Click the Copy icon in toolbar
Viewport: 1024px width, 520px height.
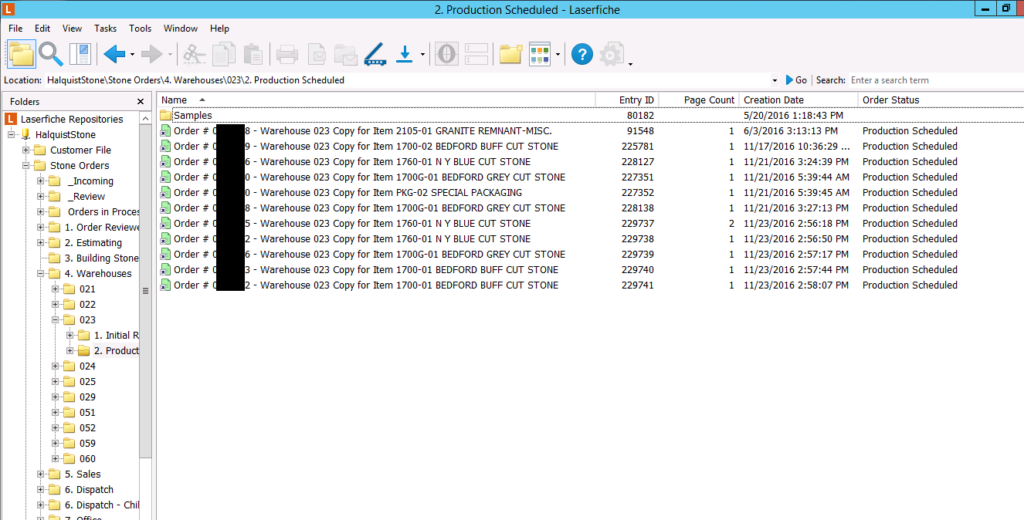pyautogui.click(x=223, y=54)
